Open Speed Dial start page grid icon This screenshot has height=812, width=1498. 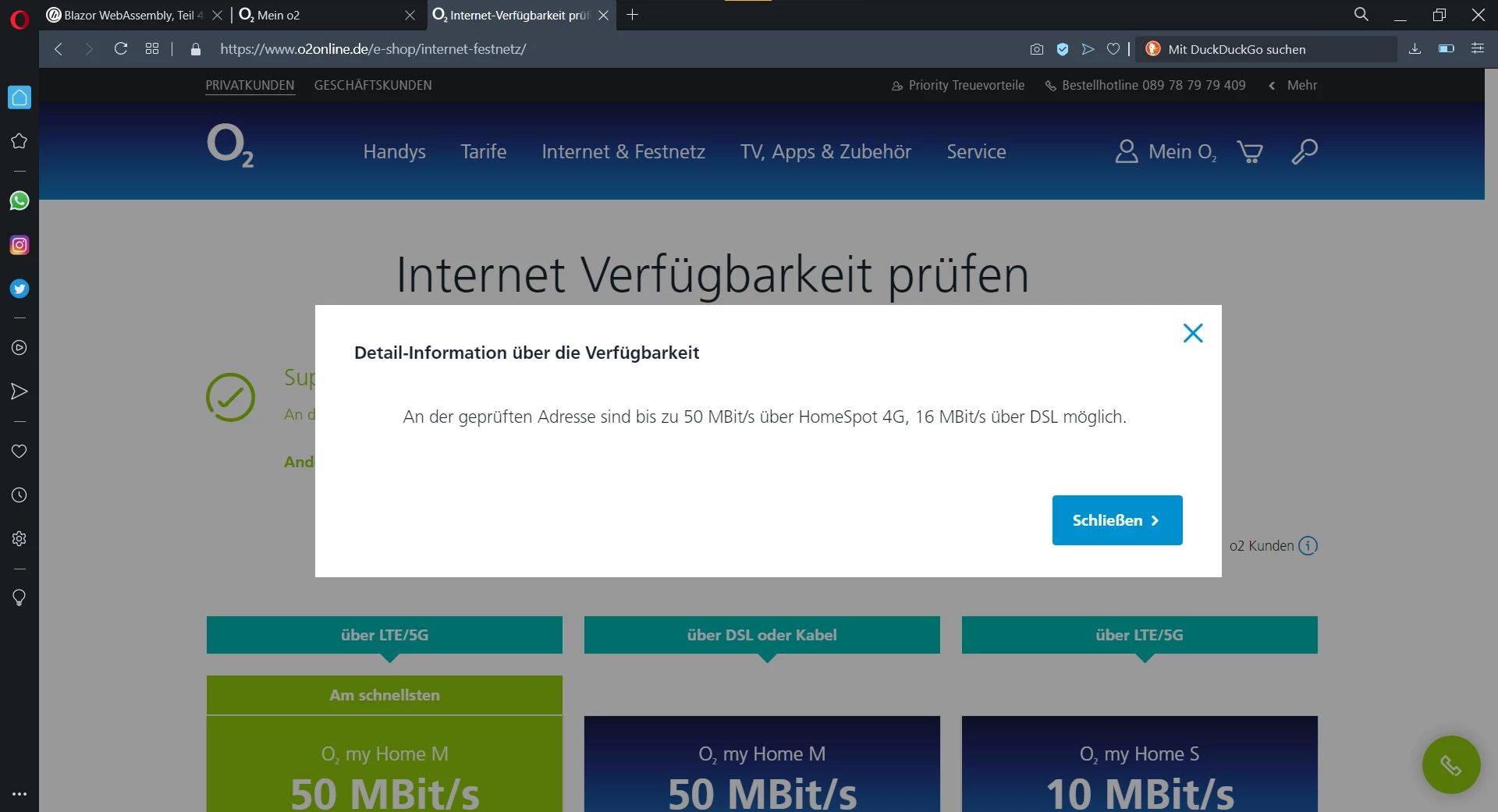(x=152, y=49)
